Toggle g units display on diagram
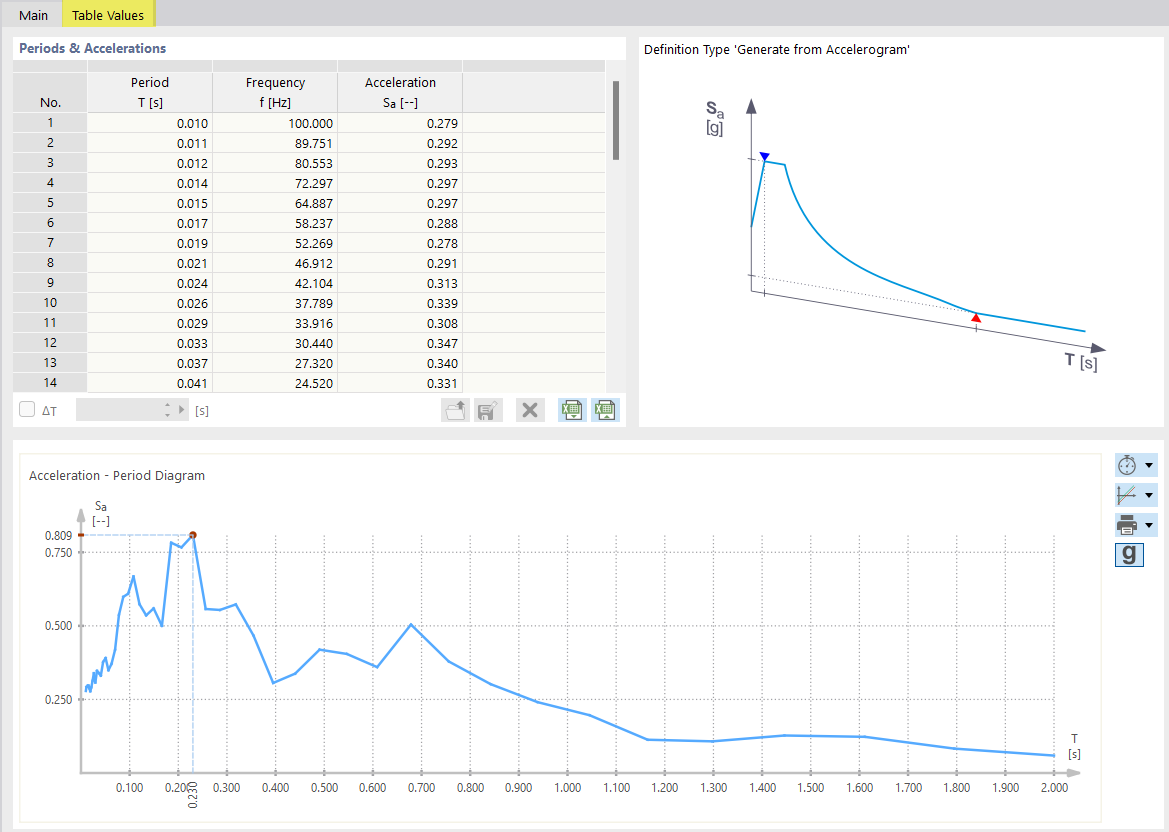 [1128, 555]
